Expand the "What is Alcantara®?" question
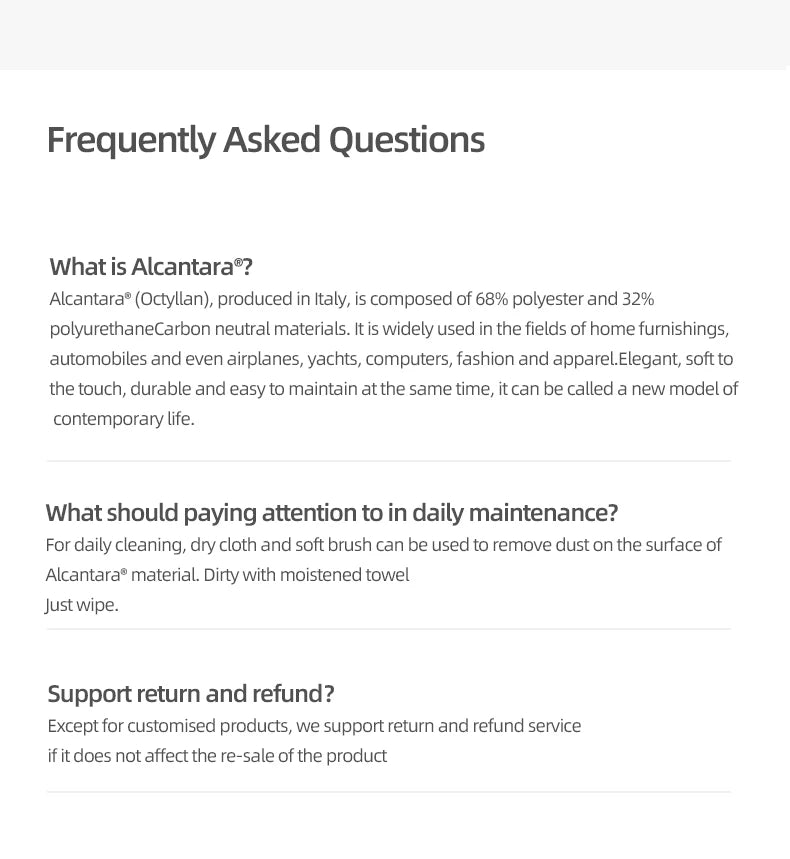This screenshot has width=790, height=859. 151,267
